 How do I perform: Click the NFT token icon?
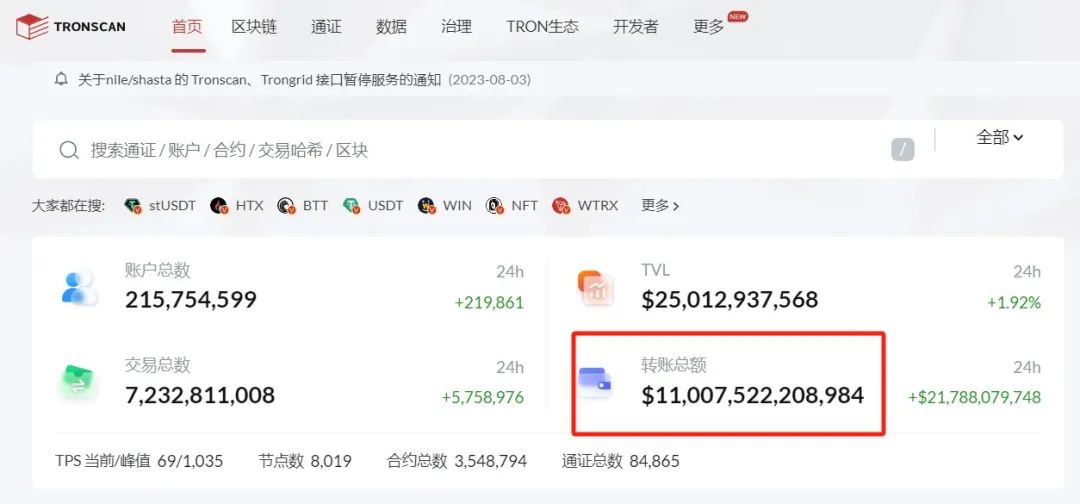495,205
